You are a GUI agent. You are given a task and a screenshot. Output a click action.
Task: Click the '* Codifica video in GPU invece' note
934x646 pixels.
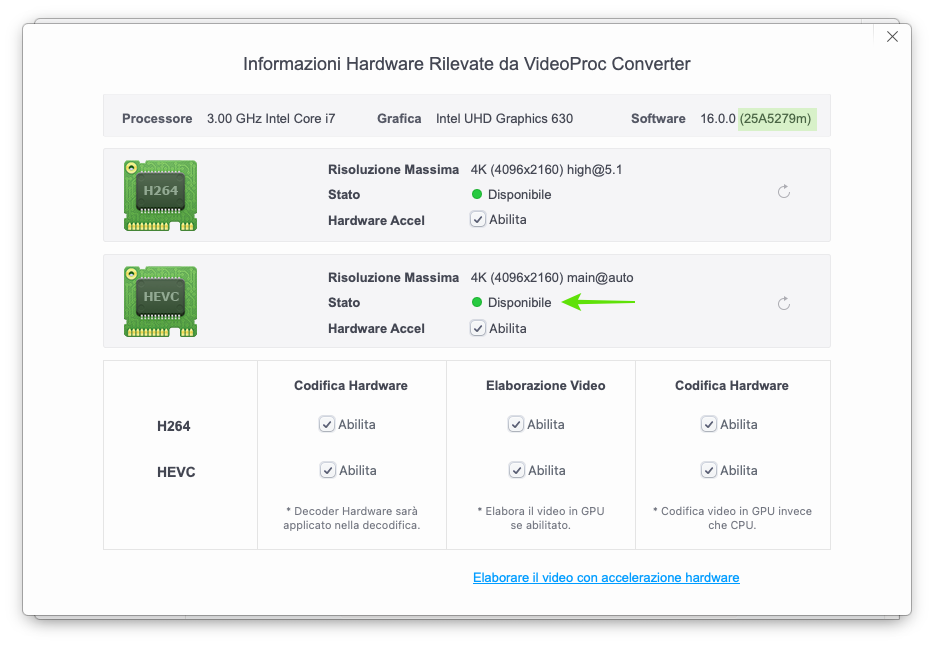point(732,518)
